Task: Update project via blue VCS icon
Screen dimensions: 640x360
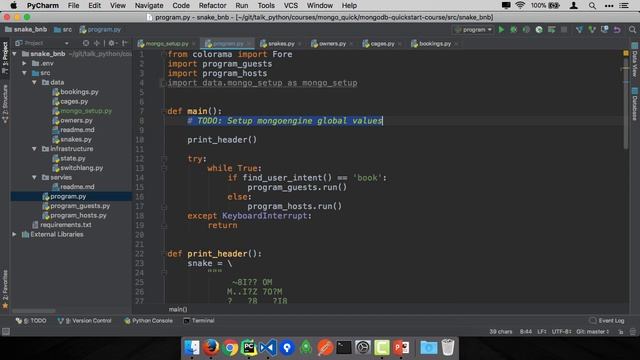Action: pos(579,29)
